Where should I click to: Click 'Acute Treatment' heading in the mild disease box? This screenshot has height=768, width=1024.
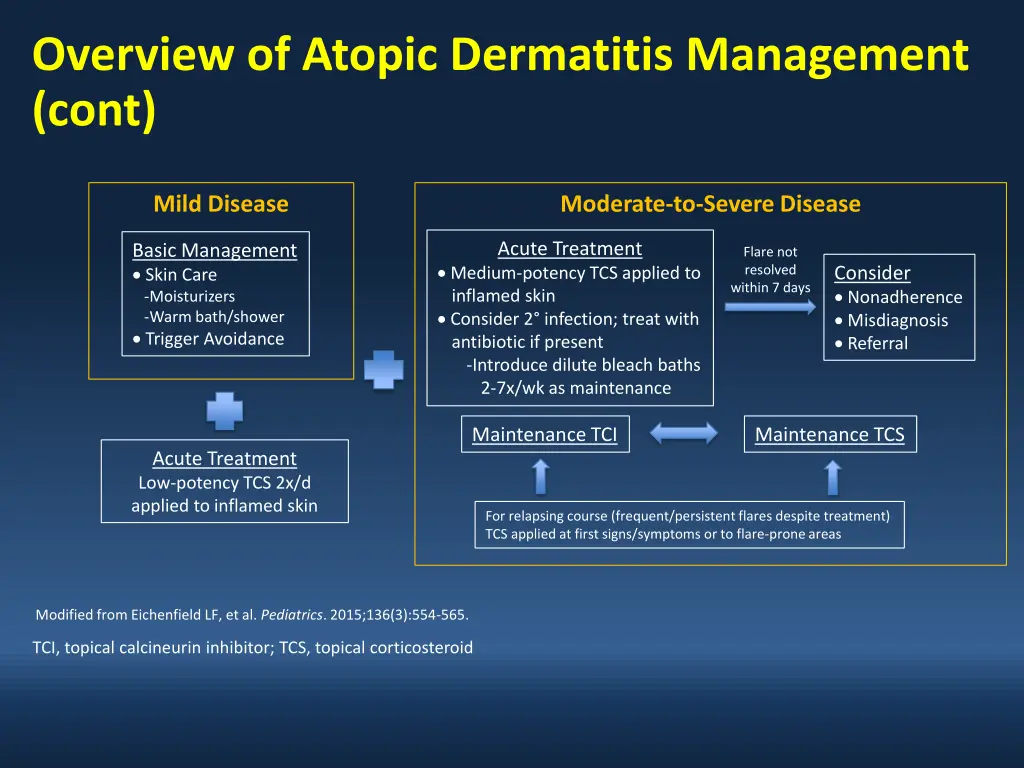[x=225, y=458]
